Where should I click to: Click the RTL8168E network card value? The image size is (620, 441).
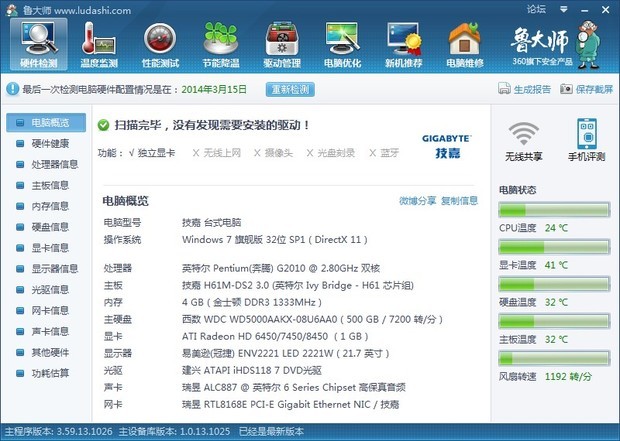pyautogui.click(x=291, y=405)
